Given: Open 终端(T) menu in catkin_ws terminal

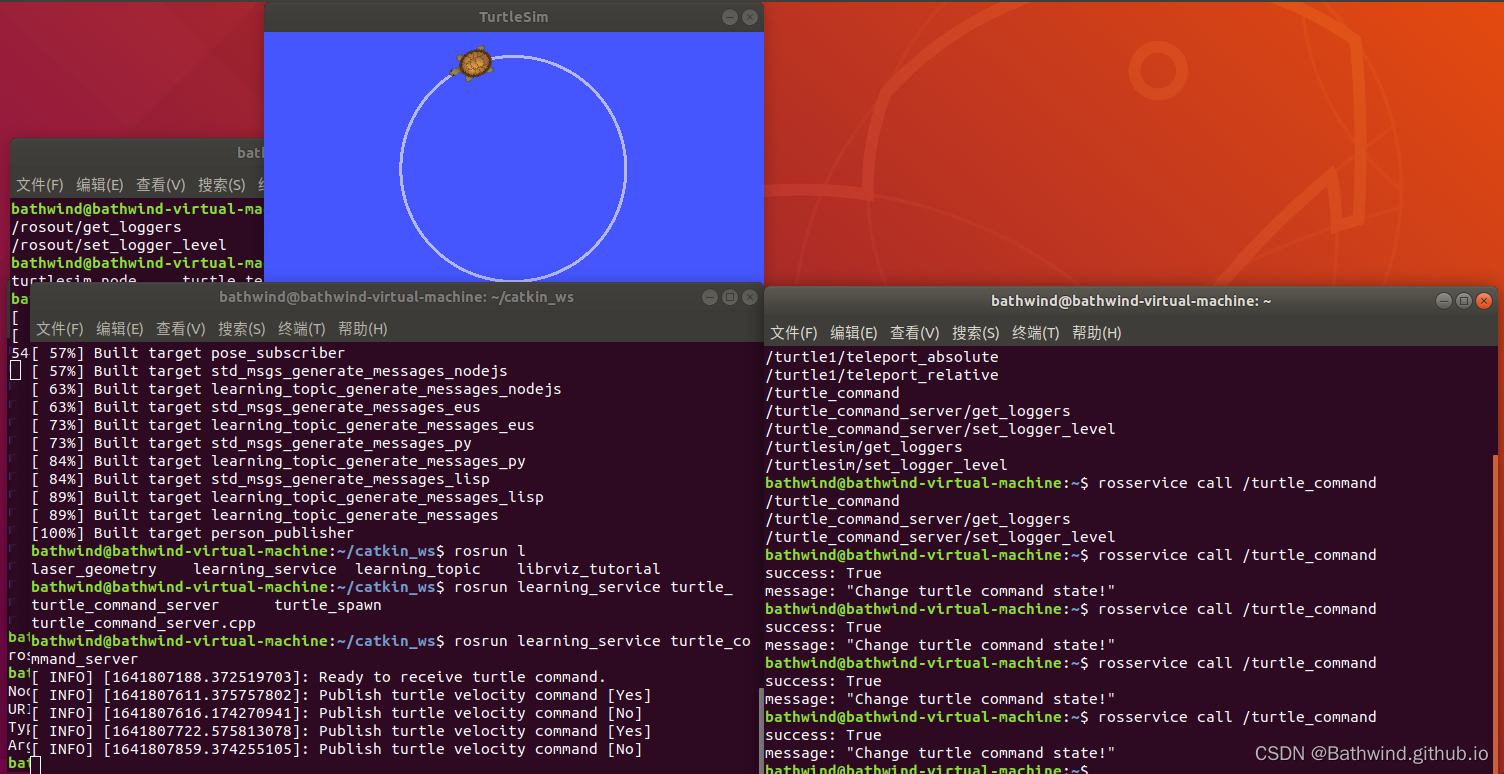Looking at the screenshot, I should 302,329.
